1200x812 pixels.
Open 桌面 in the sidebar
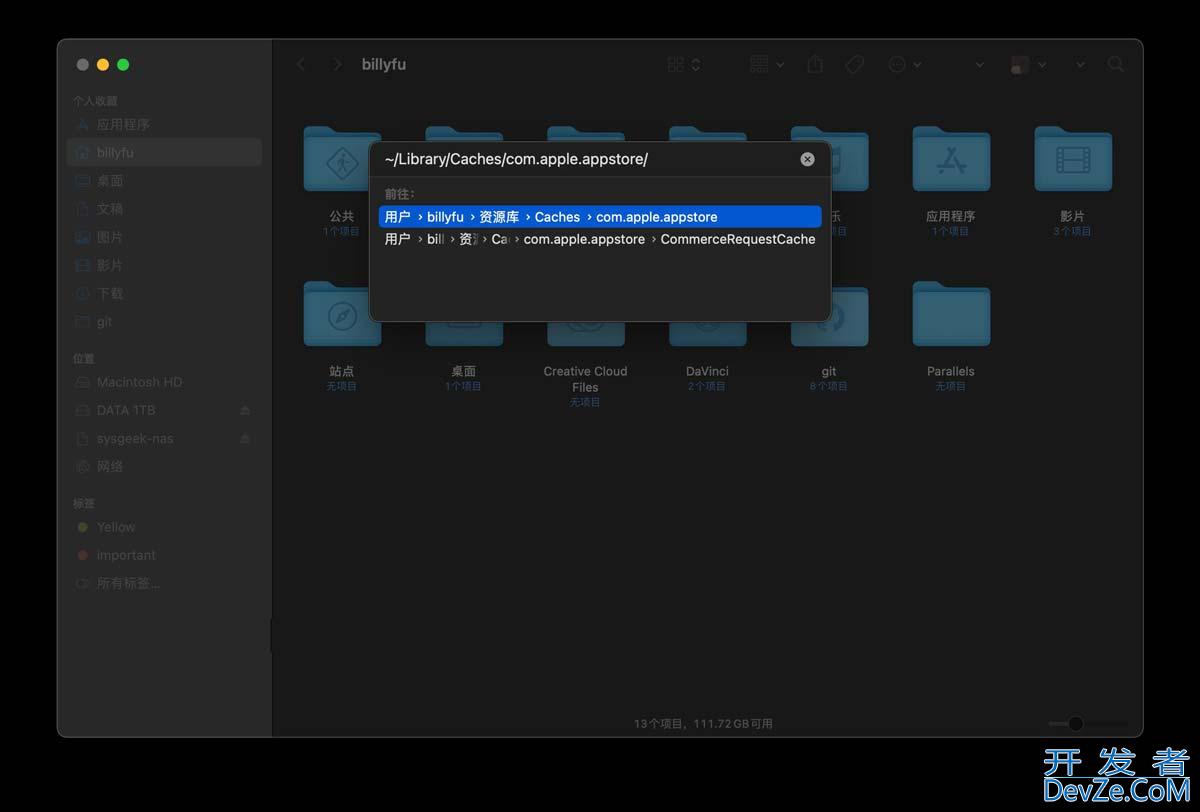[x=164, y=181]
